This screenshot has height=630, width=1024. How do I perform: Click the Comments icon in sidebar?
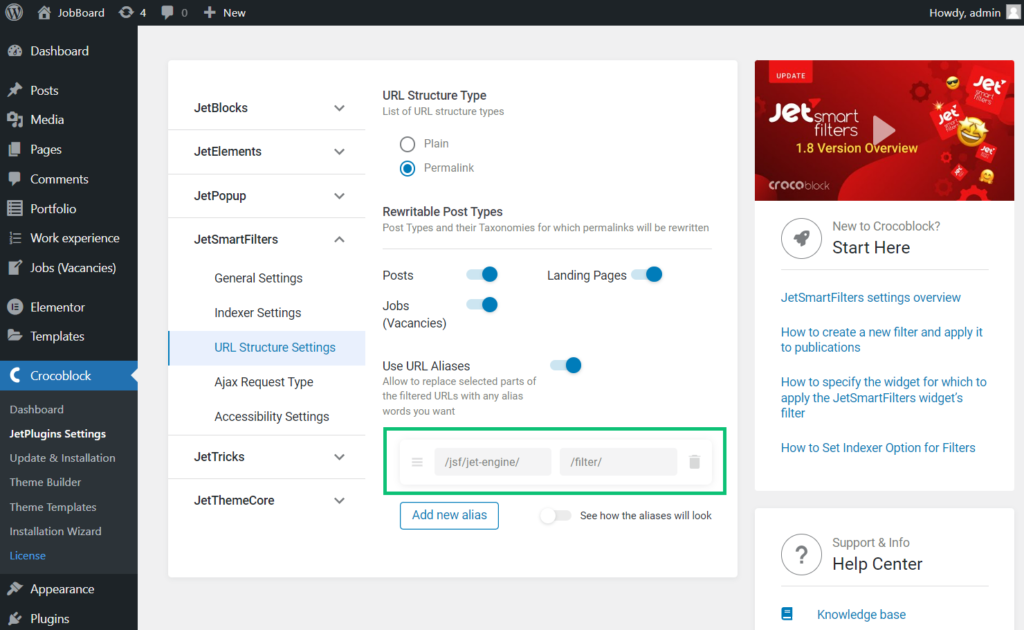(x=15, y=179)
